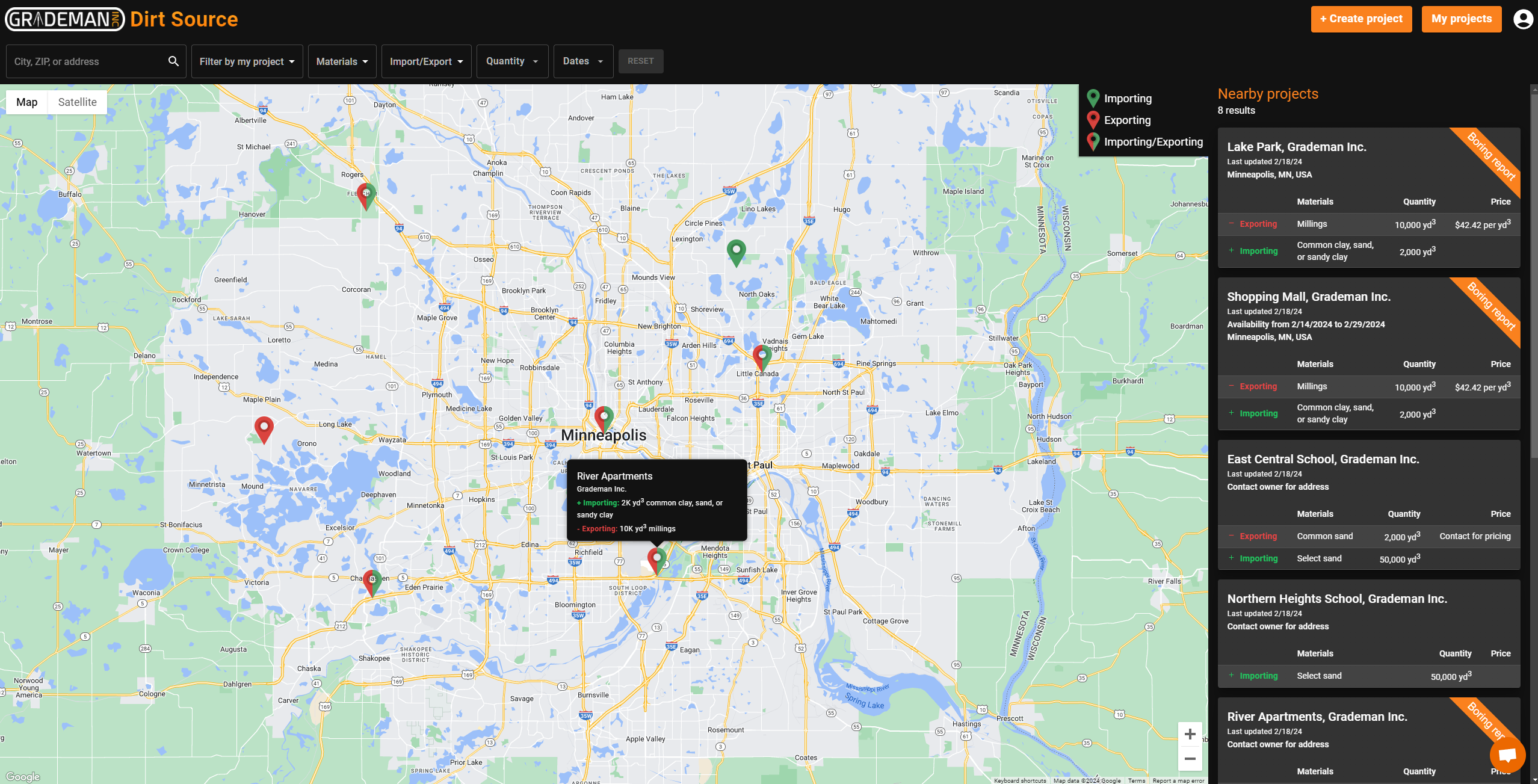
Task: Open Shopping Mall, Grademan Inc. project
Action: [x=1369, y=354]
